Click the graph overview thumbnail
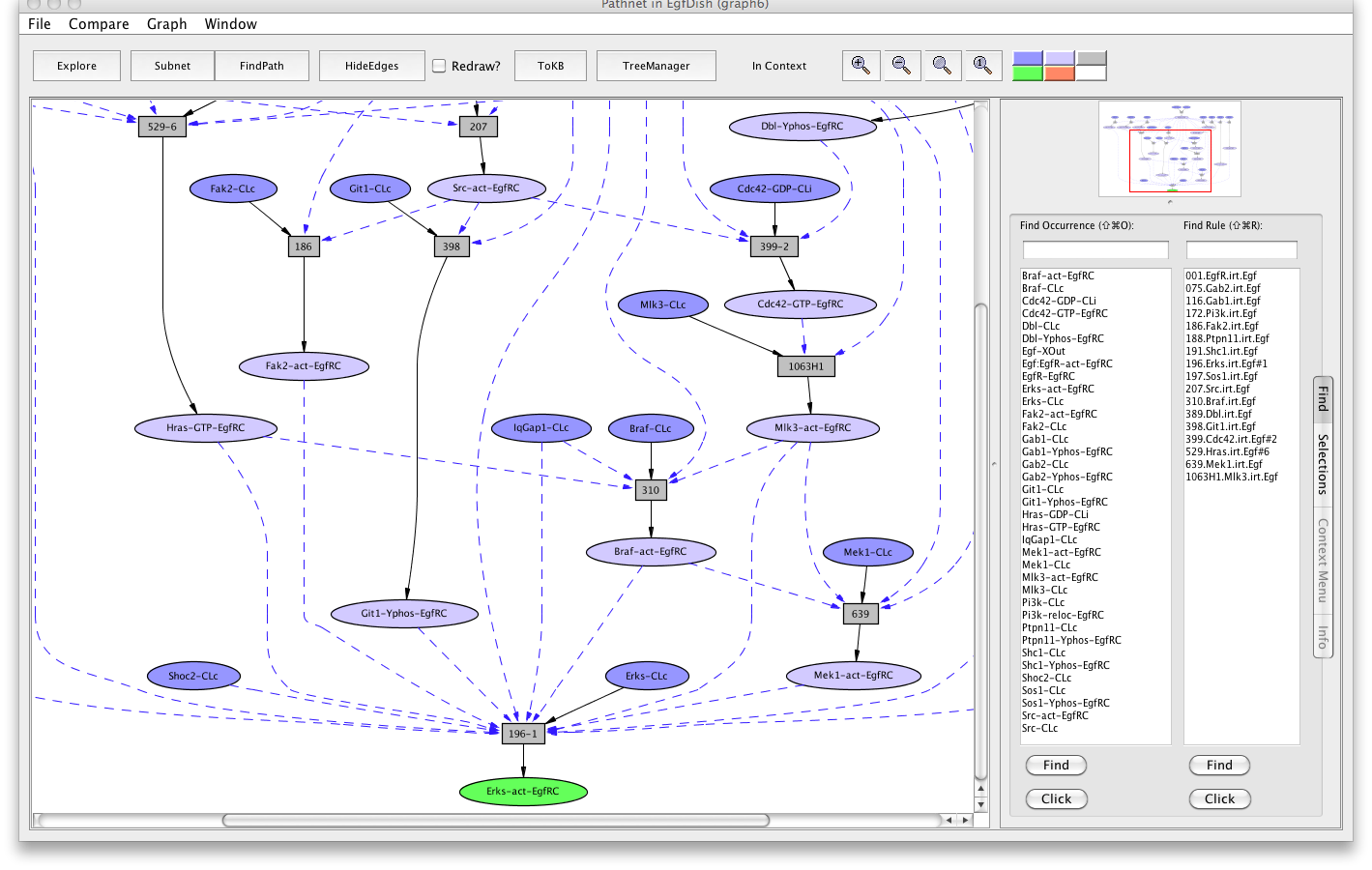 pyautogui.click(x=1170, y=150)
